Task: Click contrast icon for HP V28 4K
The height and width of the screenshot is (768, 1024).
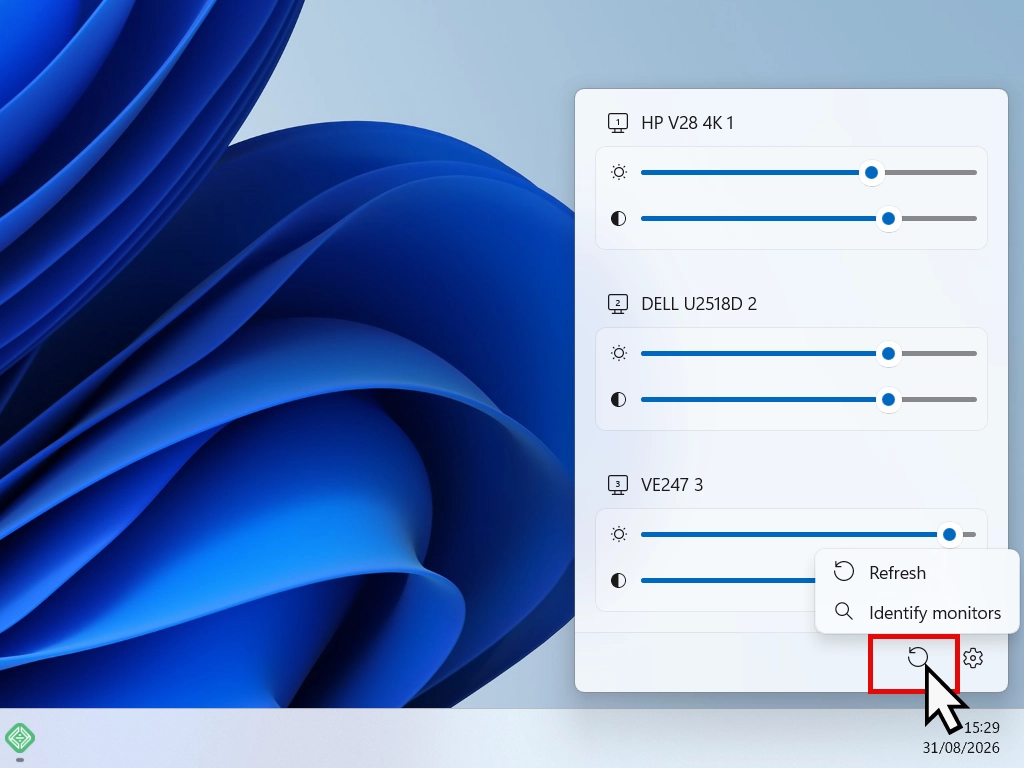Action: (x=618, y=219)
